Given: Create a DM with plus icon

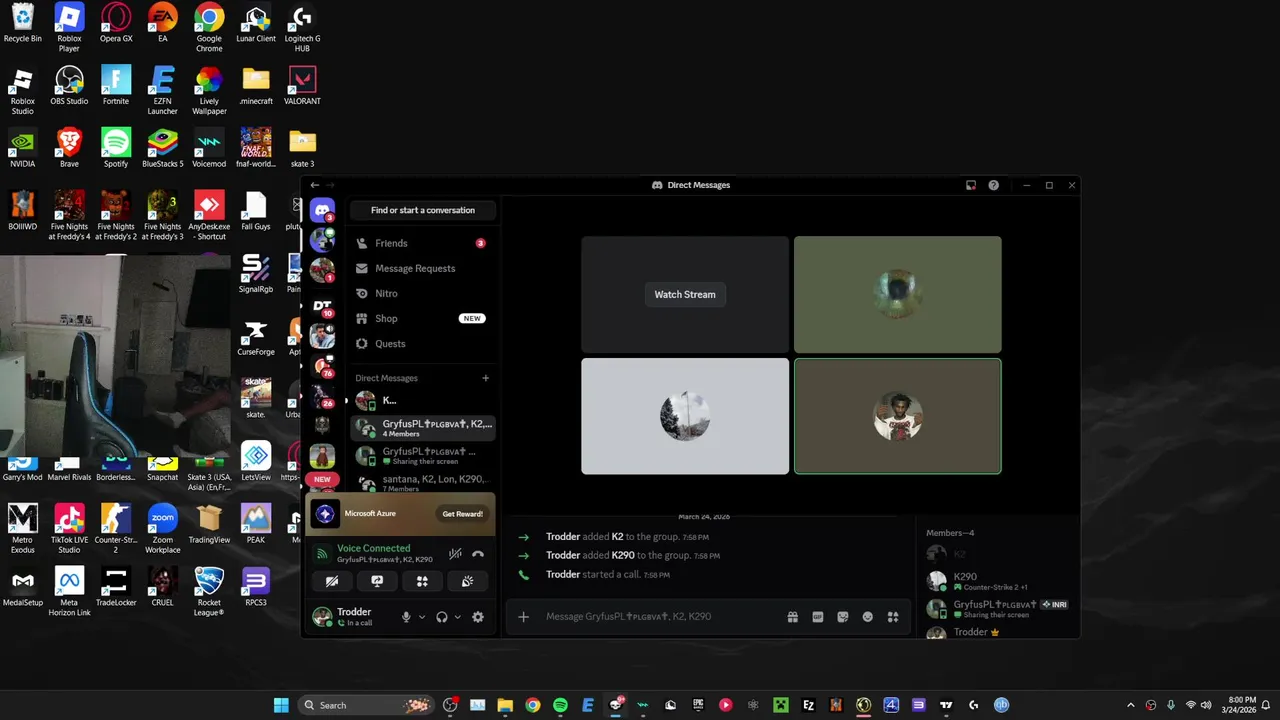Looking at the screenshot, I should (486, 378).
